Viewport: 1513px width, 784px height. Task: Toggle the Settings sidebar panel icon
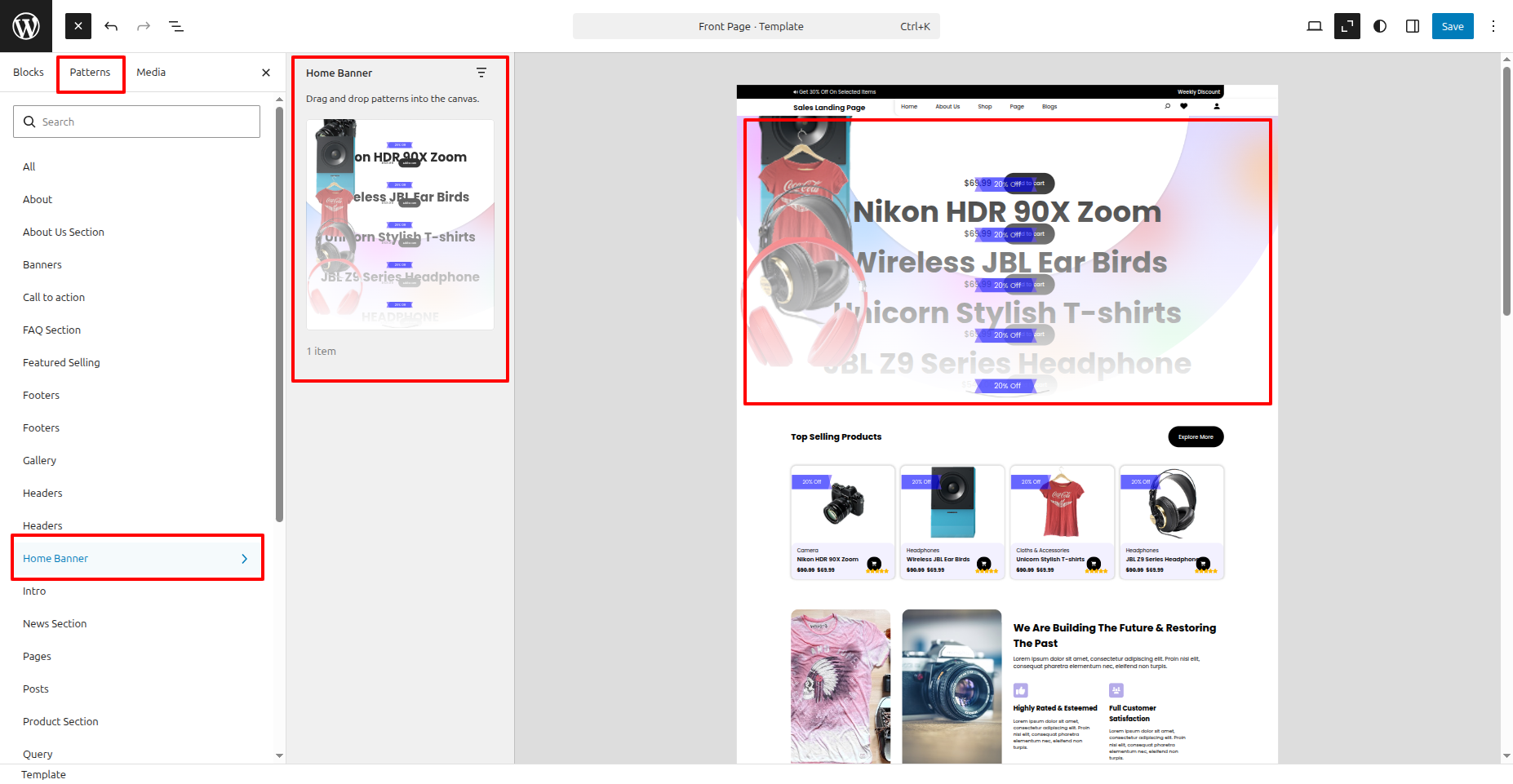[x=1413, y=26]
